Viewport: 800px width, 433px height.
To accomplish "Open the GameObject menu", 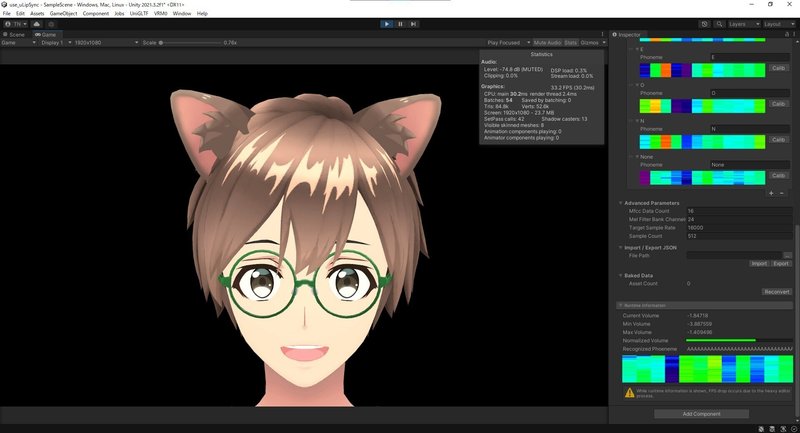I will [63, 14].
